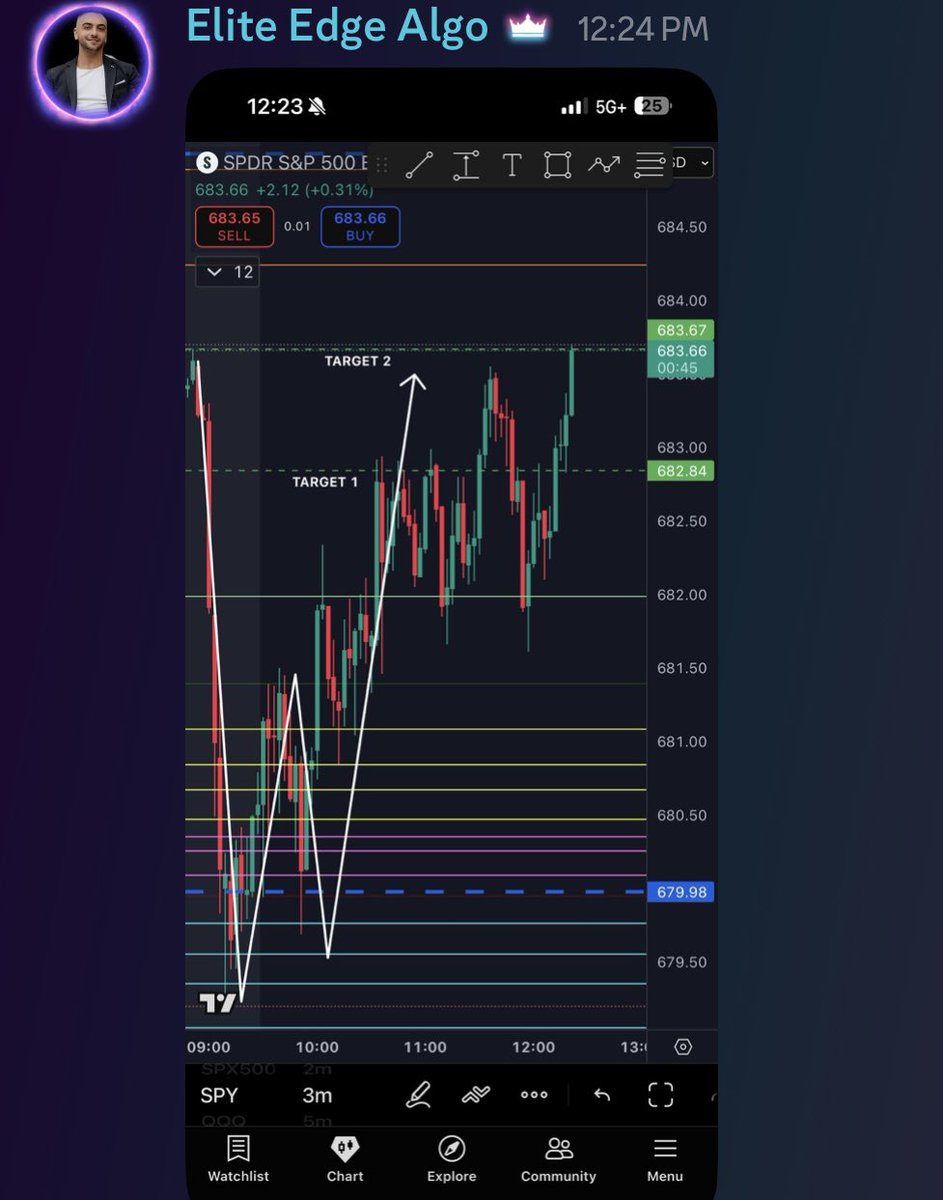The height and width of the screenshot is (1200, 943).
Task: Open the 3m interval selector
Action: pos(317,1095)
